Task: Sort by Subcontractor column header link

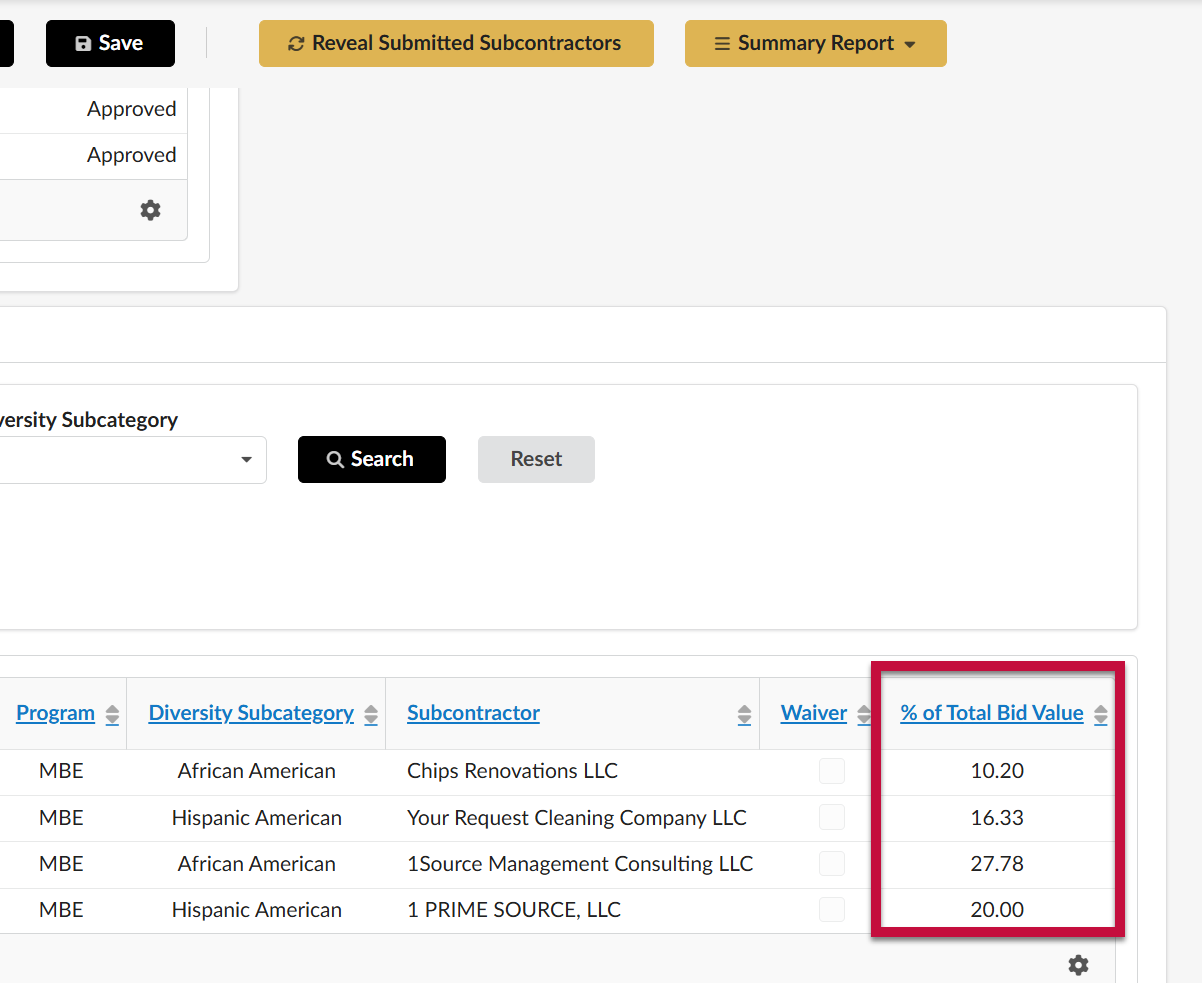Action: (473, 713)
